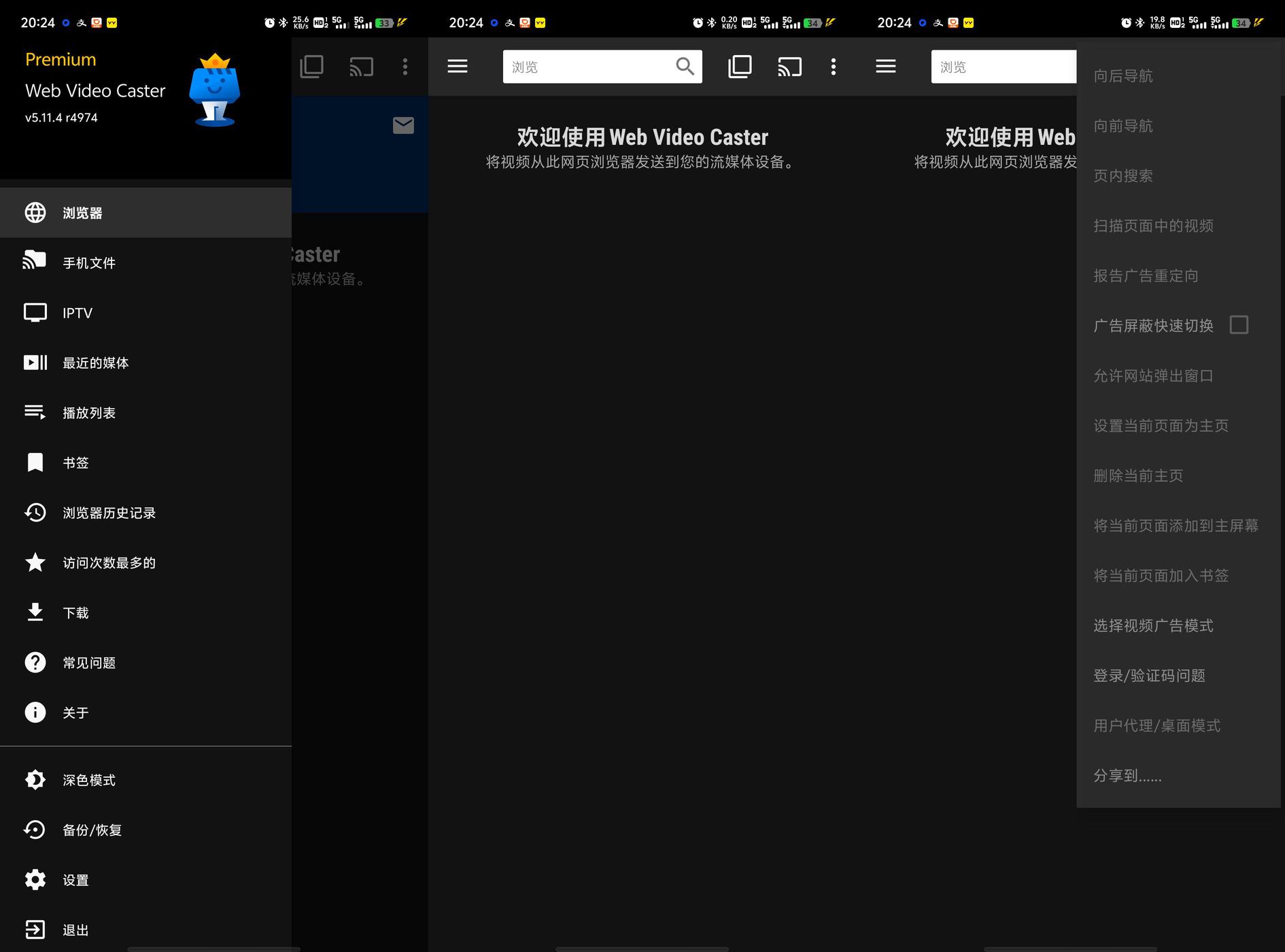1285x952 pixels.
Task: Select 退出 to exit app
Action: (145, 930)
